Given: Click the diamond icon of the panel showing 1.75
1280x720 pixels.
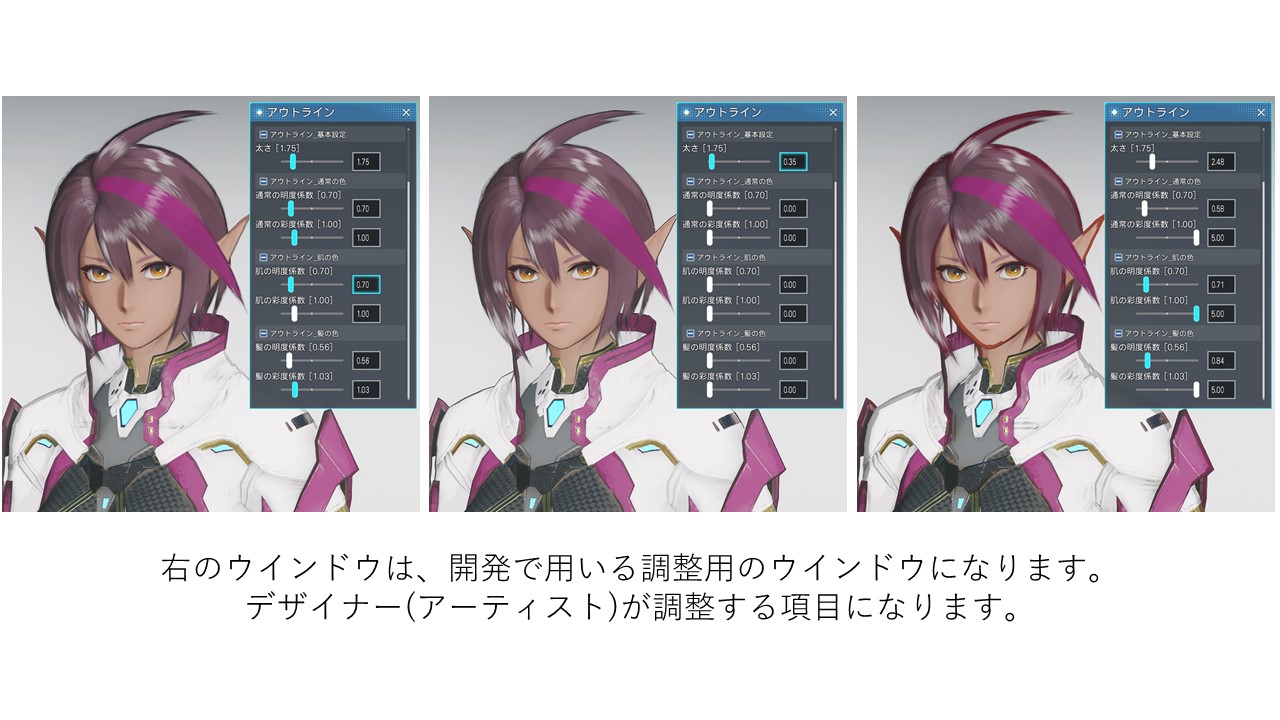Looking at the screenshot, I should 260,113.
